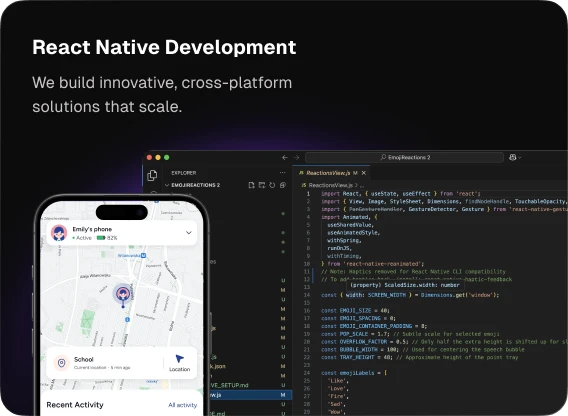Click the ReactionsView.js breadcrumb path
The width and height of the screenshot is (568, 416).
(x=330, y=185)
